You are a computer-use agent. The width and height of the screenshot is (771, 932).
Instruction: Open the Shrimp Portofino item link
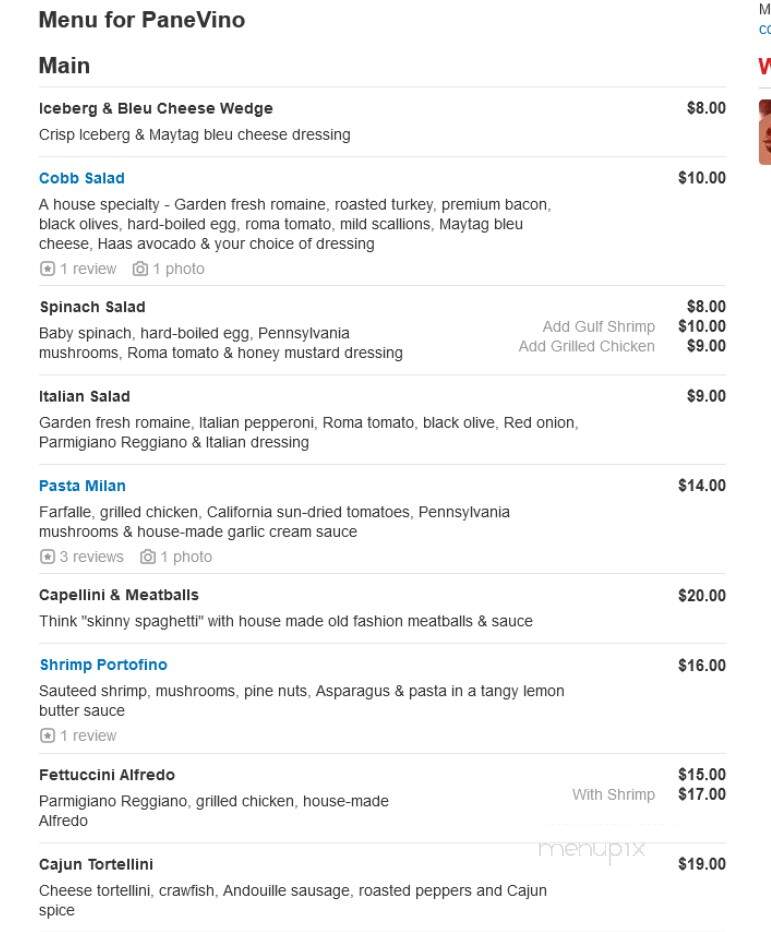[103, 665]
